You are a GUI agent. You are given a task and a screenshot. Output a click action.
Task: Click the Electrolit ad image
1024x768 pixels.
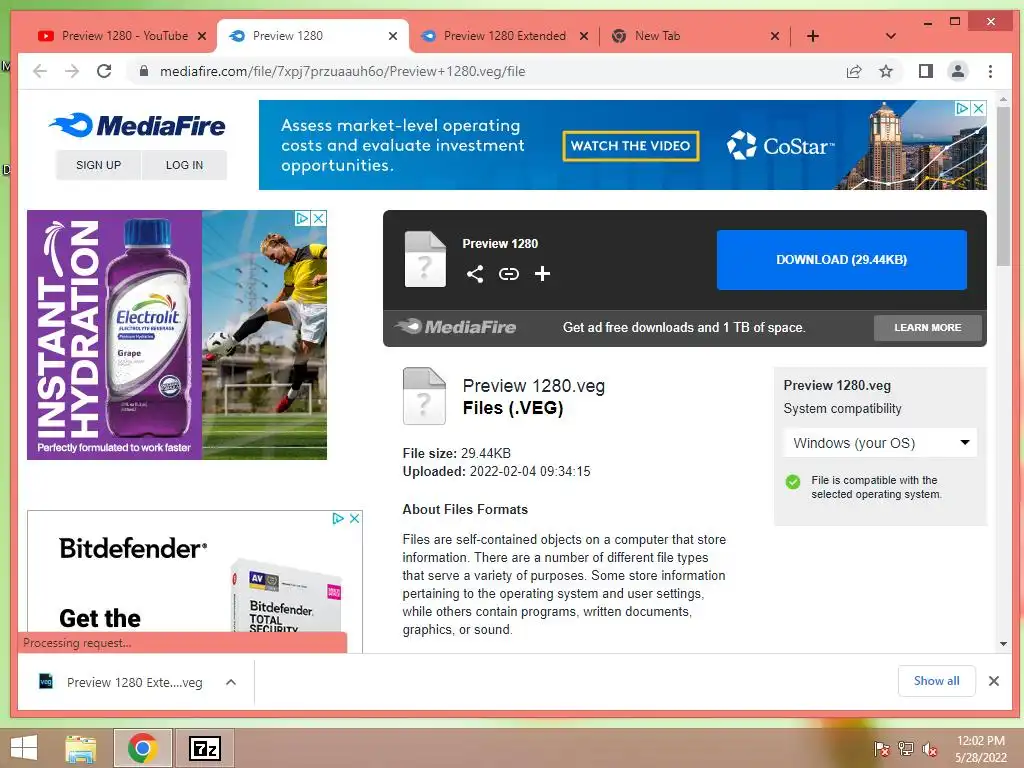[x=177, y=335]
